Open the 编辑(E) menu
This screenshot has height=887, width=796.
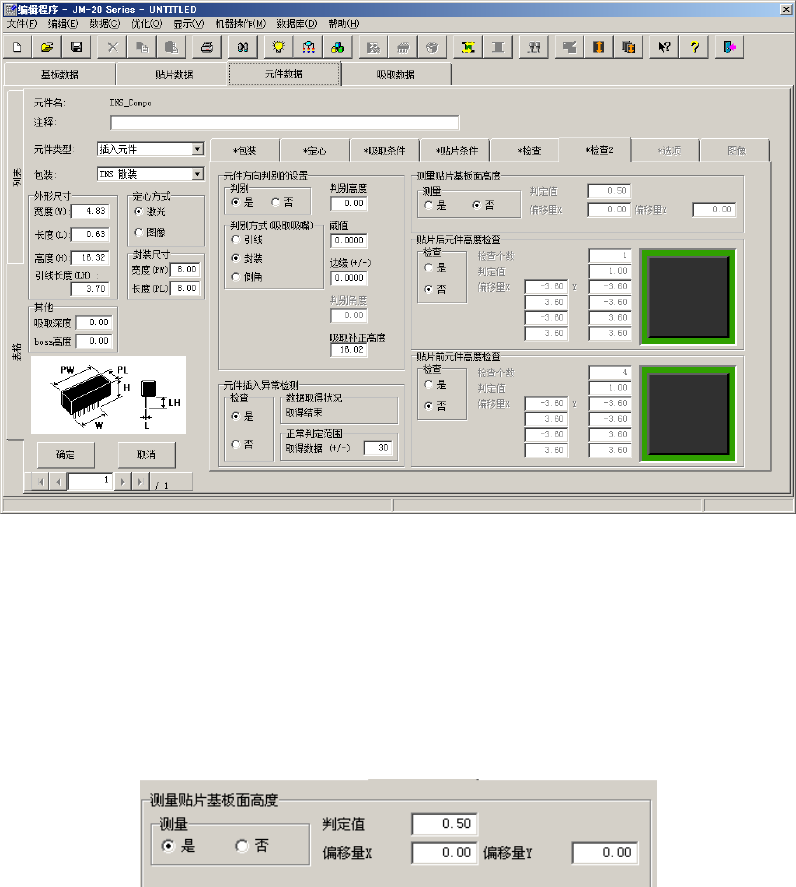pos(63,24)
